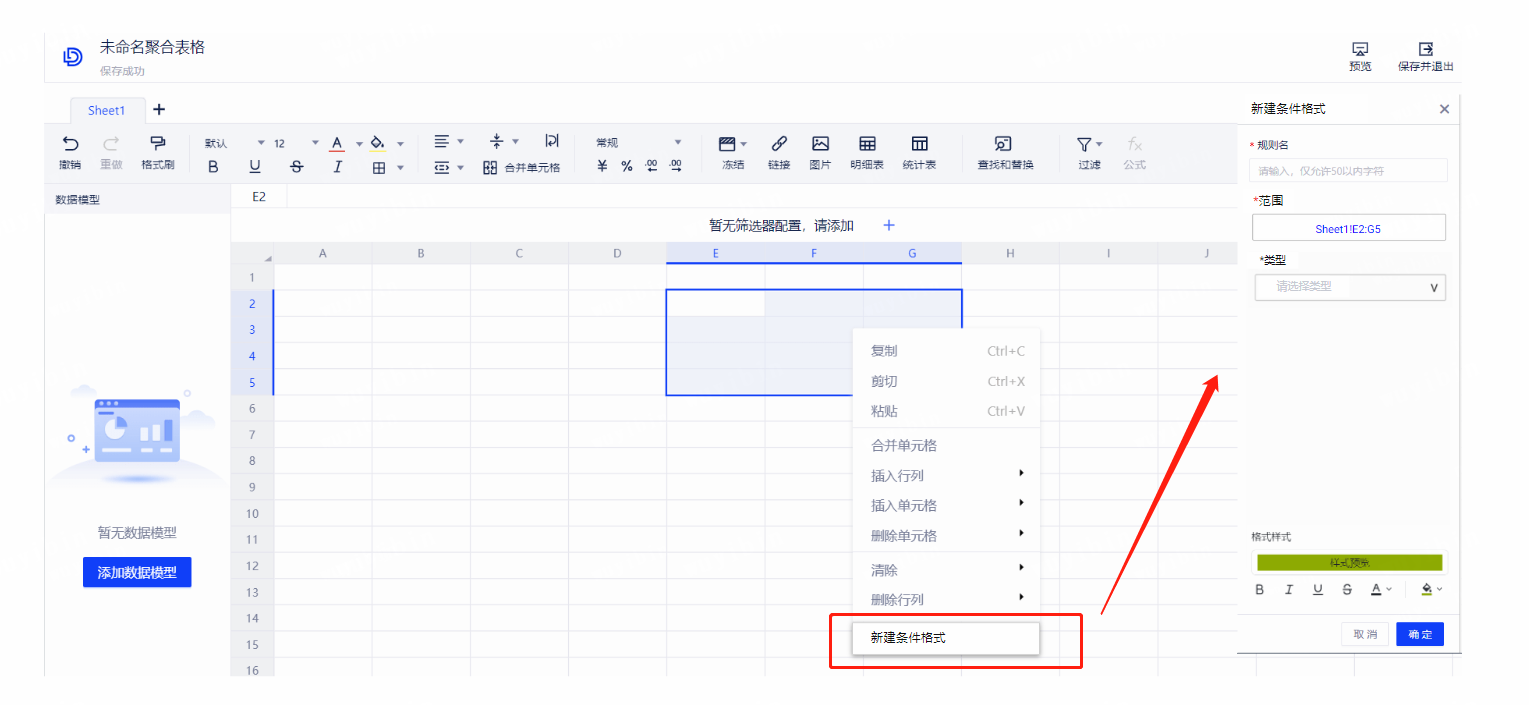Screen dimensions: 1529x705
Task: Expand the 常规 number format dropdown
Action: [639, 143]
